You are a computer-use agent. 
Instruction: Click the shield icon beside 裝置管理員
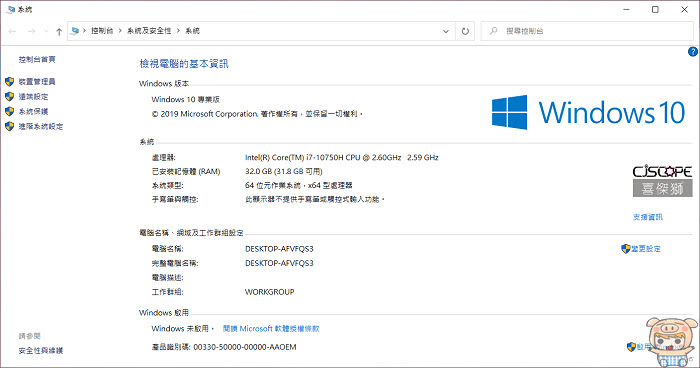coord(9,82)
